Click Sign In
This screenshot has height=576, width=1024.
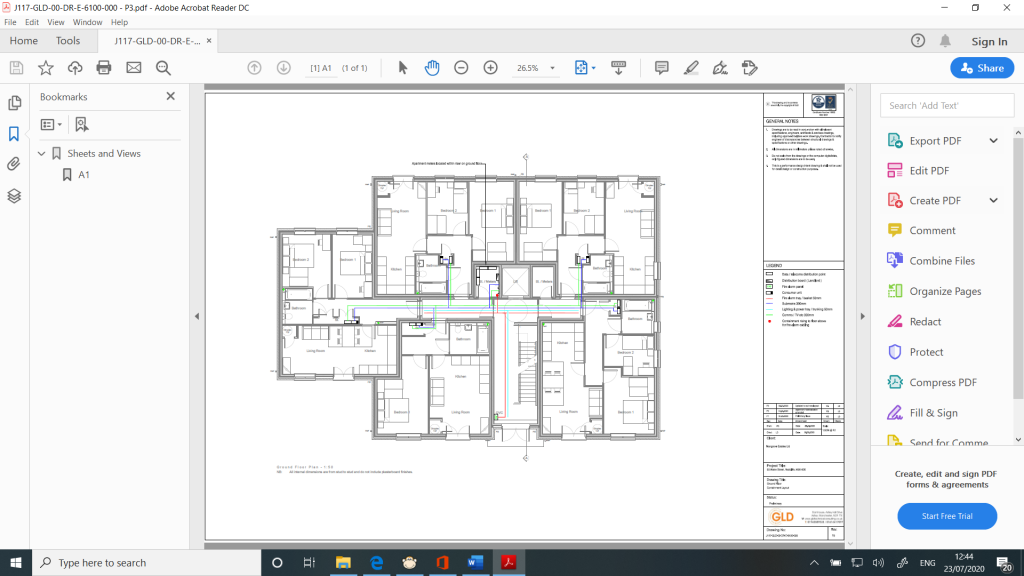[x=989, y=41]
